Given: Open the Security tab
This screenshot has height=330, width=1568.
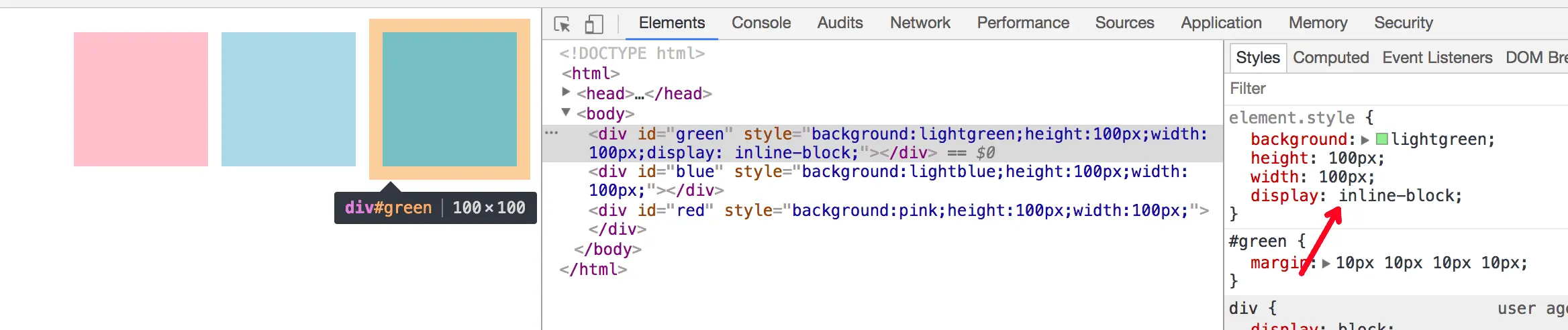Looking at the screenshot, I should point(1404,23).
